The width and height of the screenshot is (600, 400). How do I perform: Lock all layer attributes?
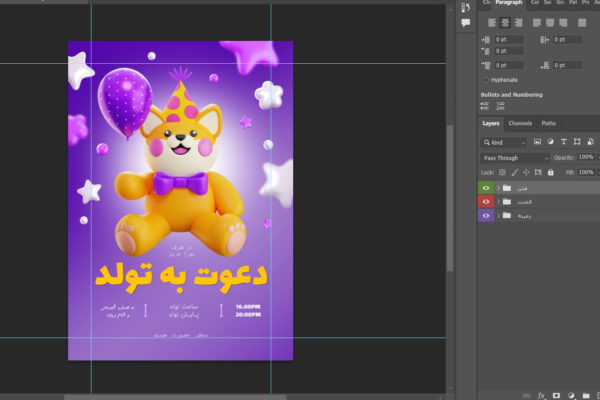pos(551,173)
